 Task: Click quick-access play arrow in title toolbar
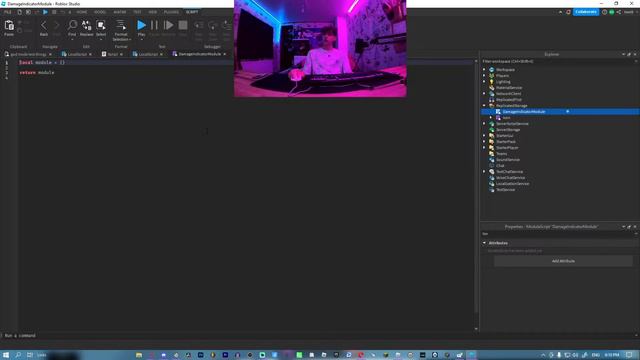[x=45, y=12]
